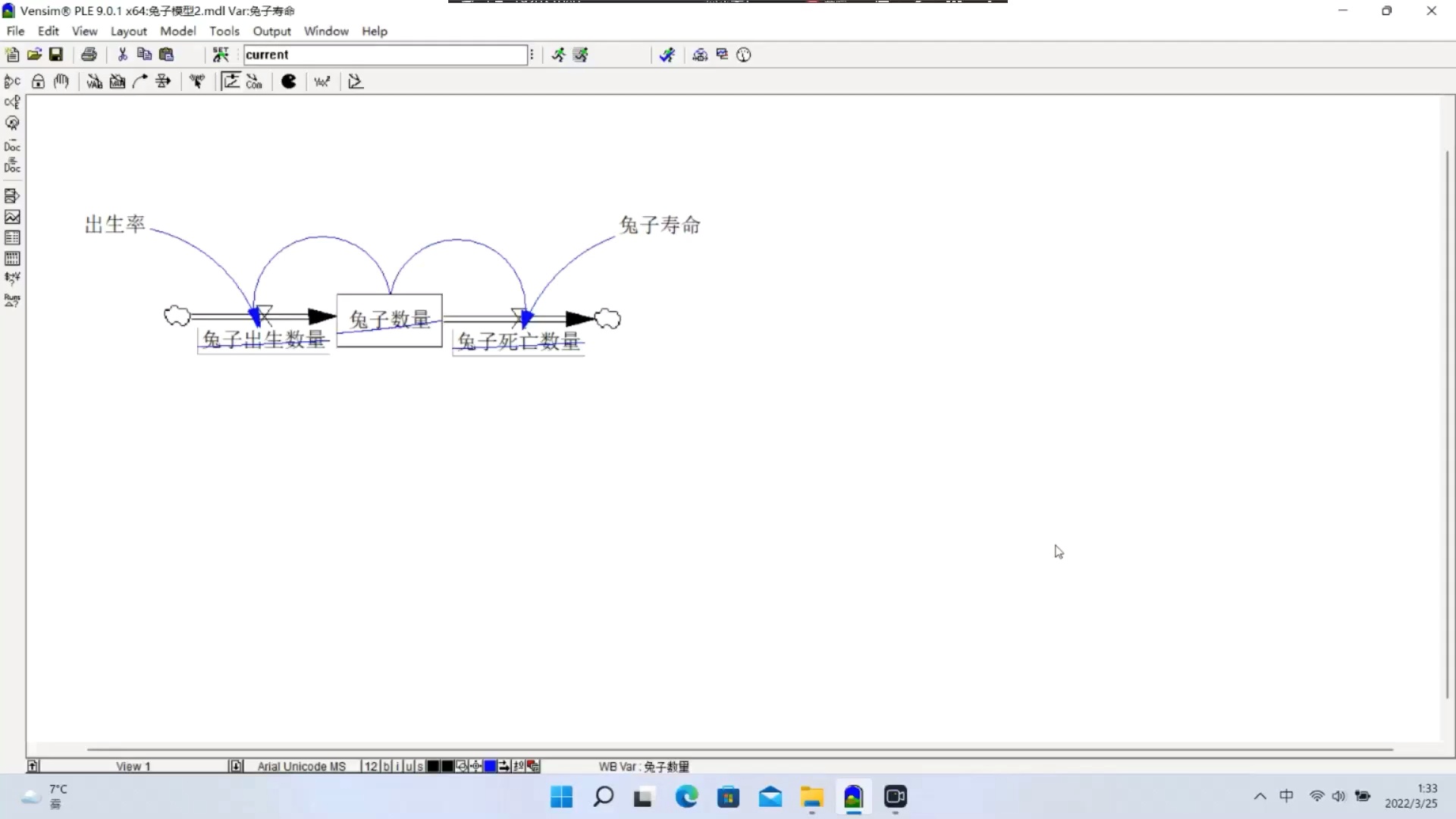Toggle italic text in status bar
The width and height of the screenshot is (1456, 819).
[398, 766]
